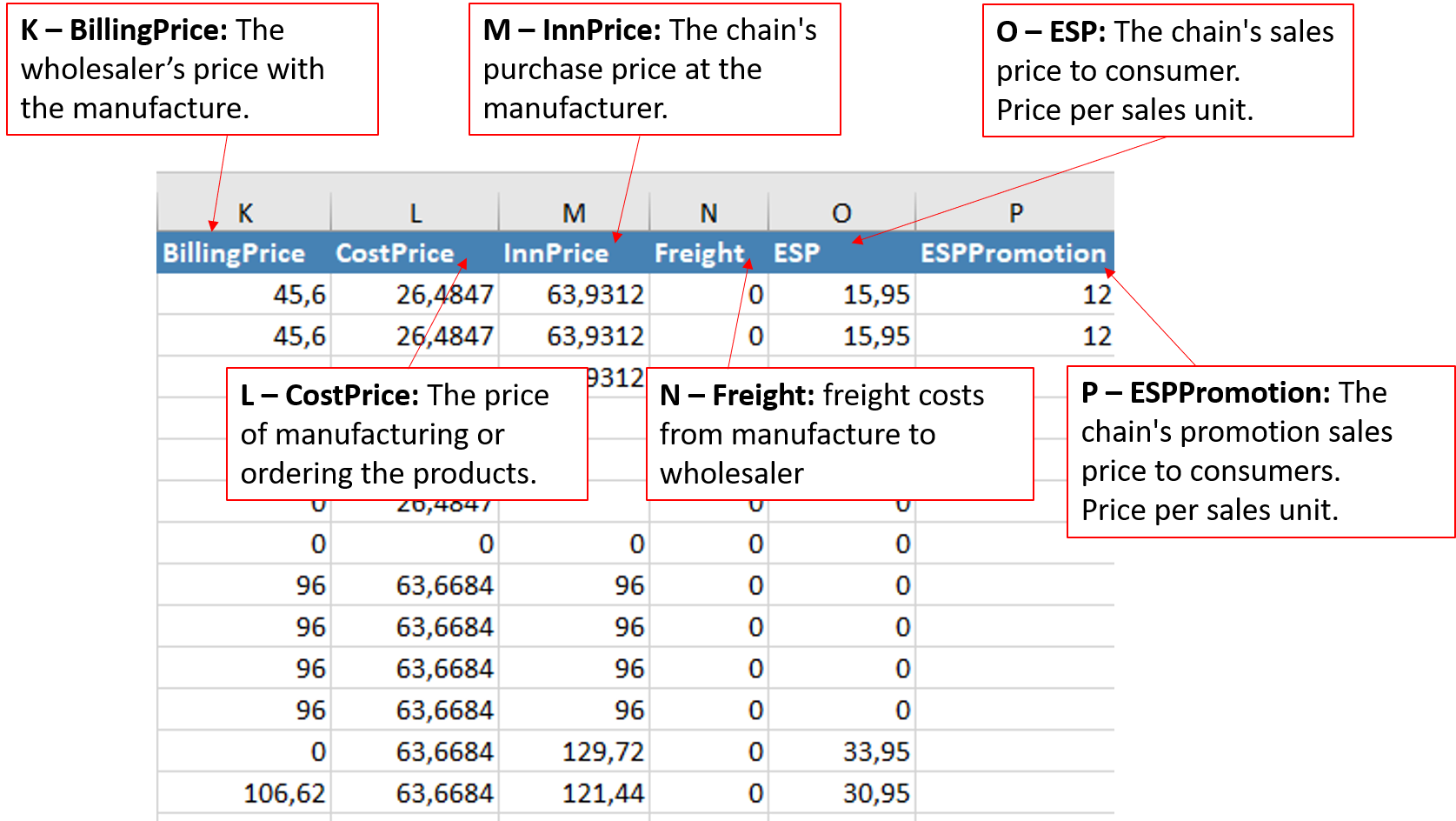Screen dimensions: 1456x821
Task: Select column N header letter
Action: pos(708,212)
